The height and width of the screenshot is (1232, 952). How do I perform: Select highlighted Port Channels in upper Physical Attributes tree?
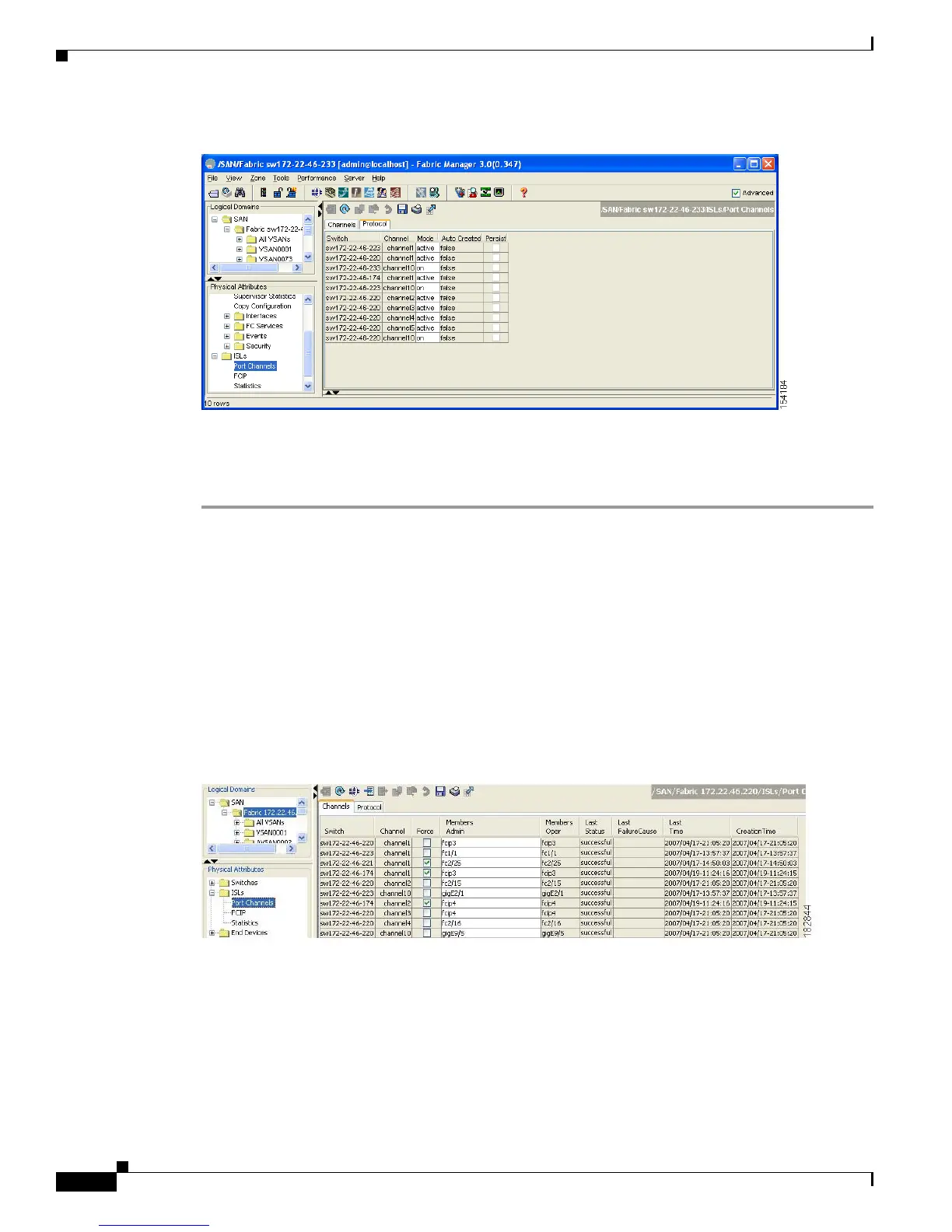tap(255, 366)
